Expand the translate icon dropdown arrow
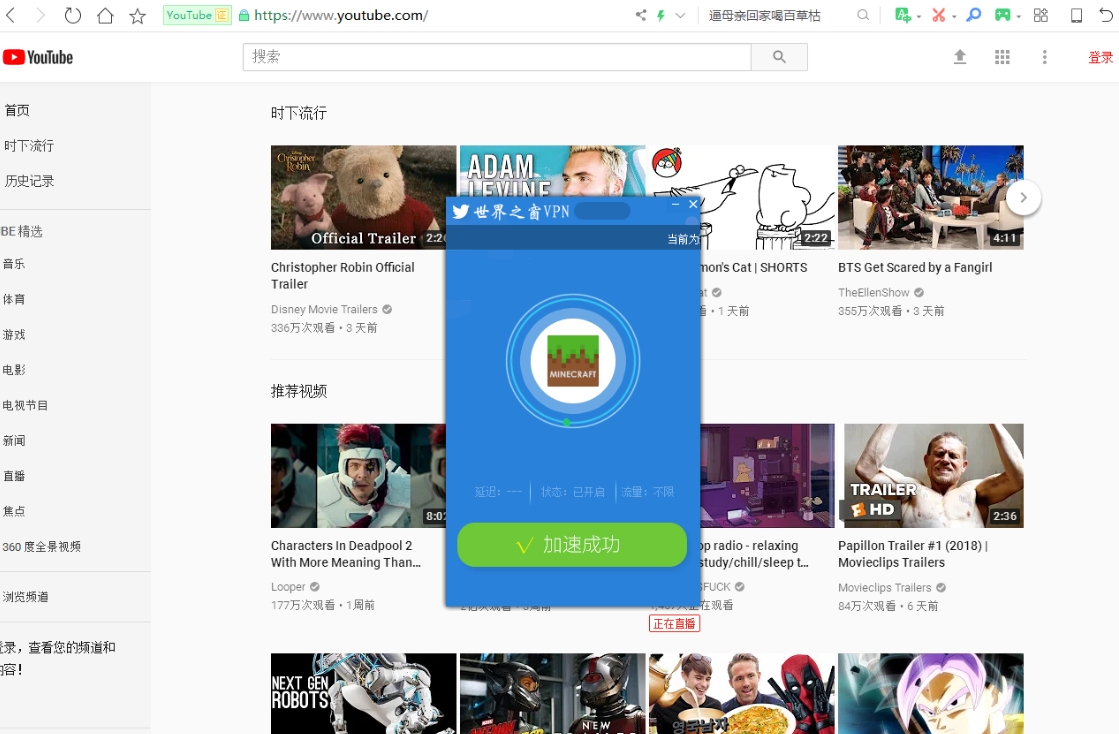The height and width of the screenshot is (734, 1119). pos(918,16)
